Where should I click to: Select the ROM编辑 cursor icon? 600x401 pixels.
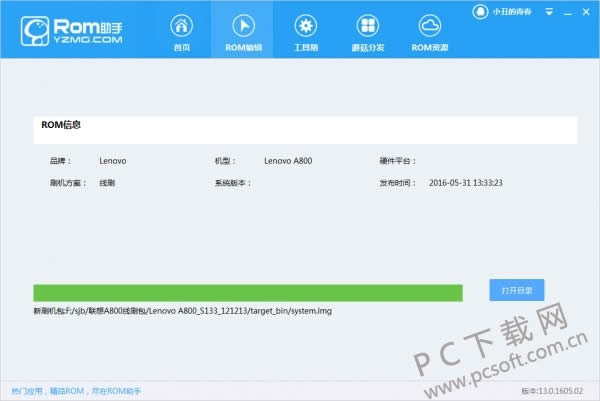(243, 26)
